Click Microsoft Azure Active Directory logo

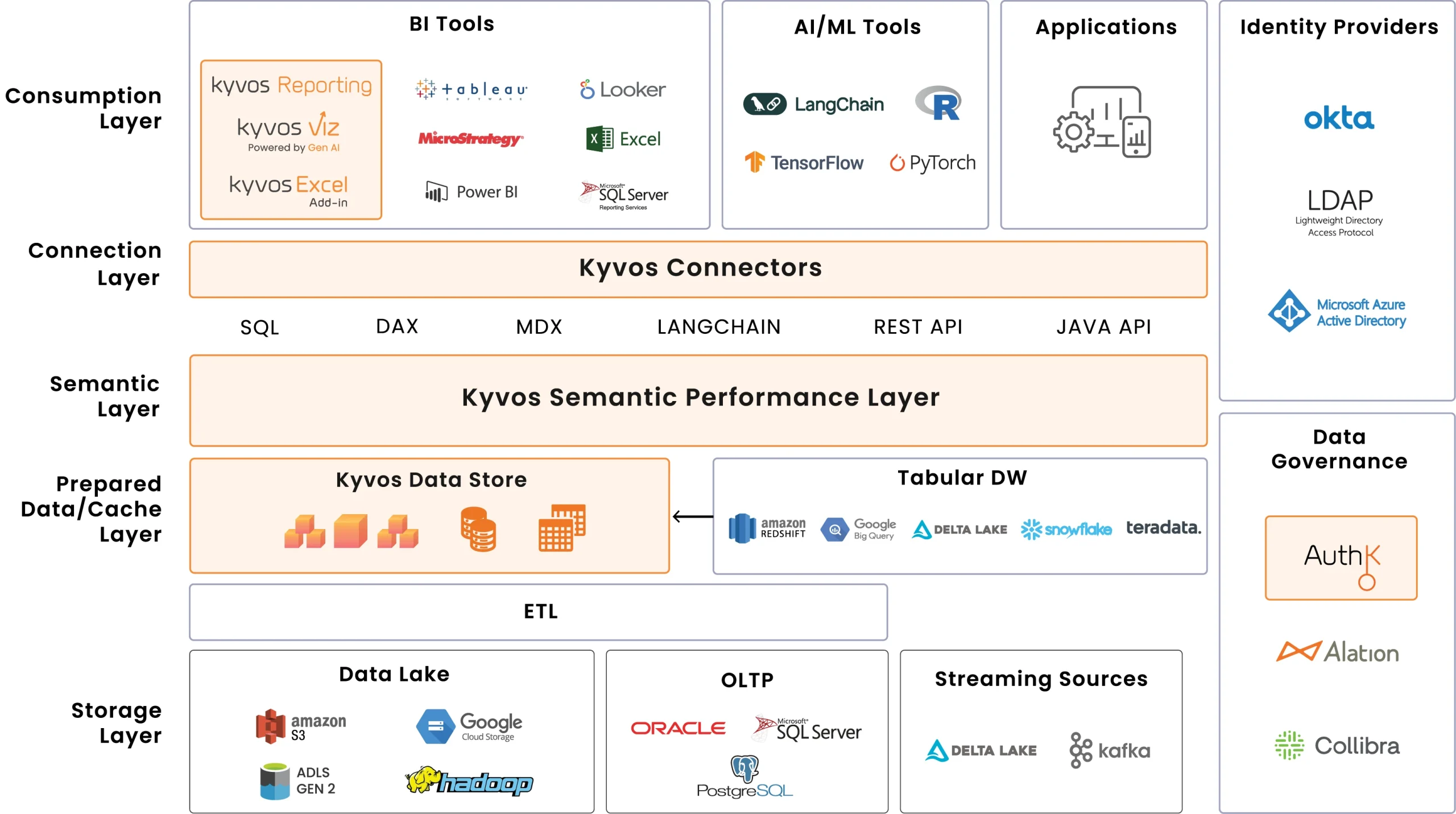[x=1337, y=311]
